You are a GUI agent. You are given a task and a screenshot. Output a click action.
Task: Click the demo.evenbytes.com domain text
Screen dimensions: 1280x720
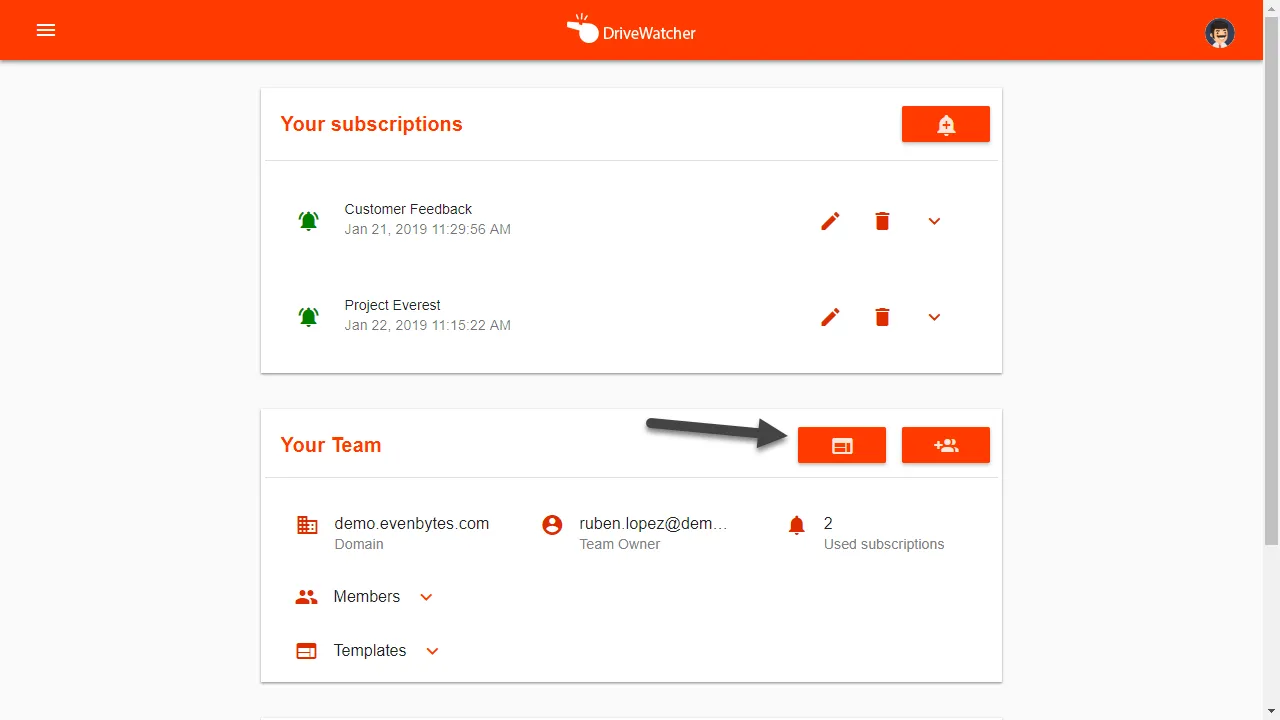(411, 523)
